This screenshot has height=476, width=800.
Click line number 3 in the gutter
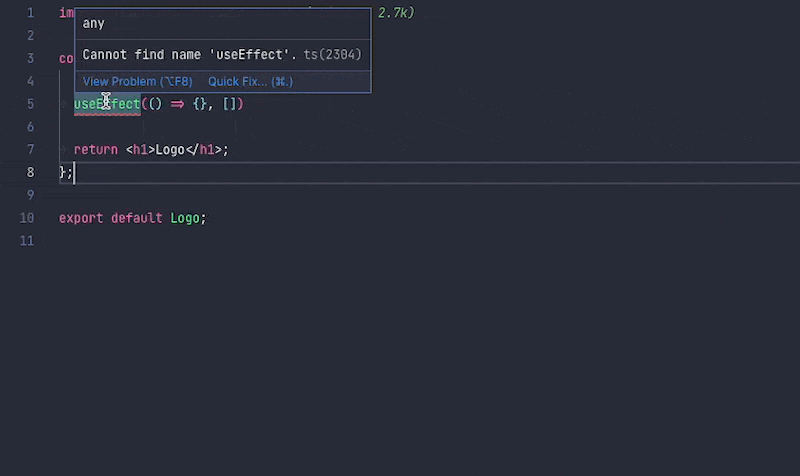coord(31,58)
